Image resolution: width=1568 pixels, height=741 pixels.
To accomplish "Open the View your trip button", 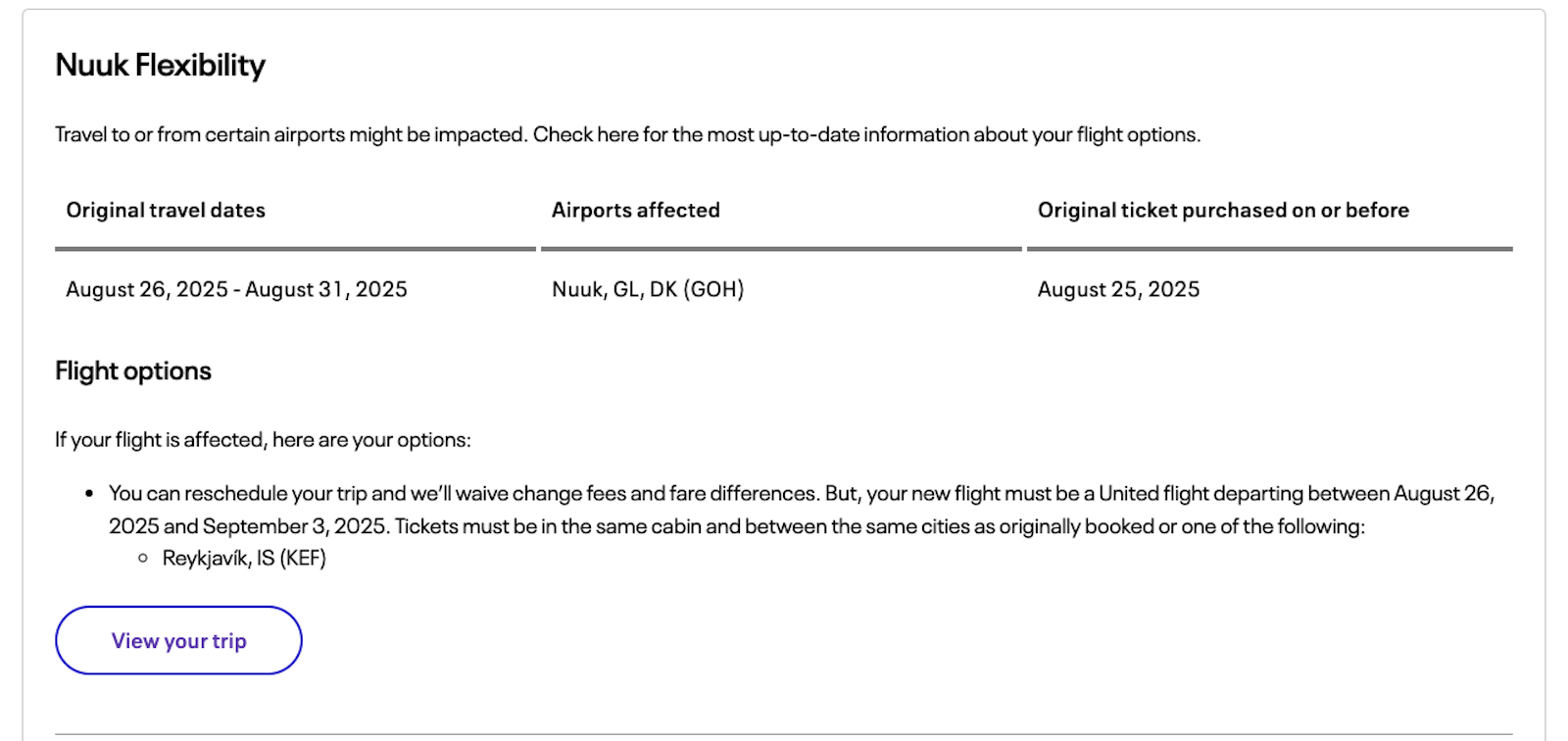I will 178,640.
